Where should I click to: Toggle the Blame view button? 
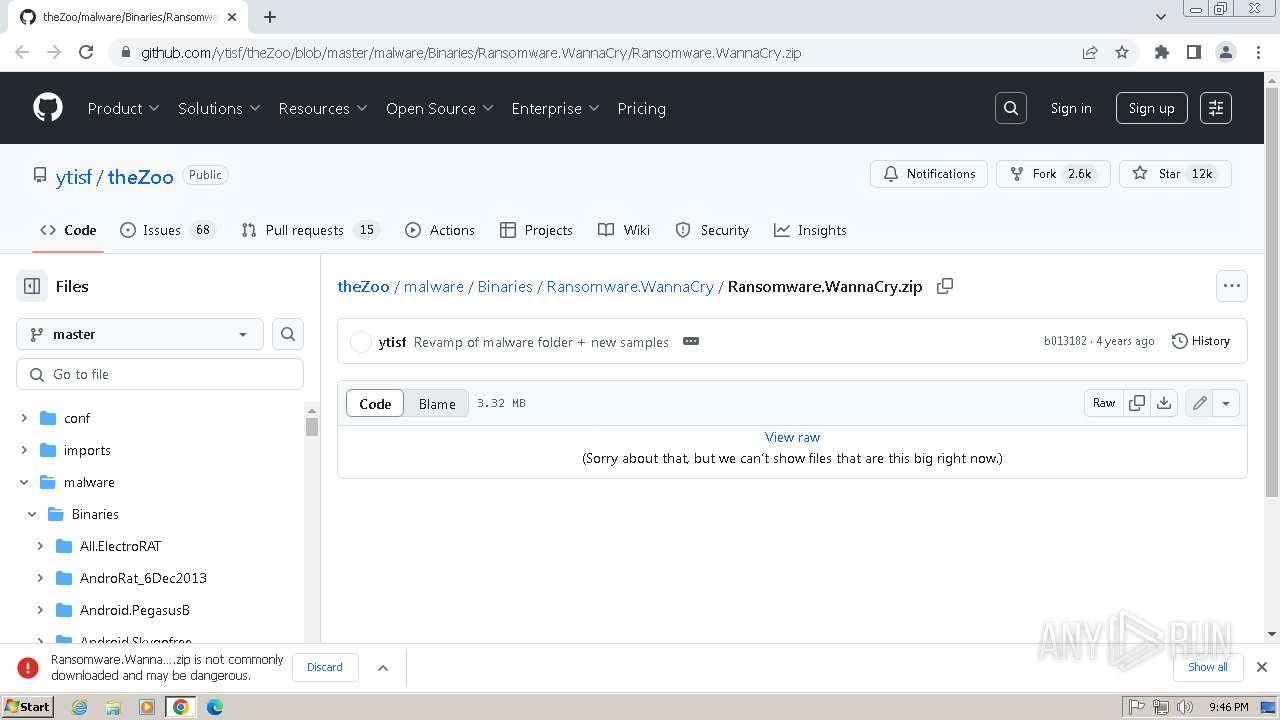[437, 403]
